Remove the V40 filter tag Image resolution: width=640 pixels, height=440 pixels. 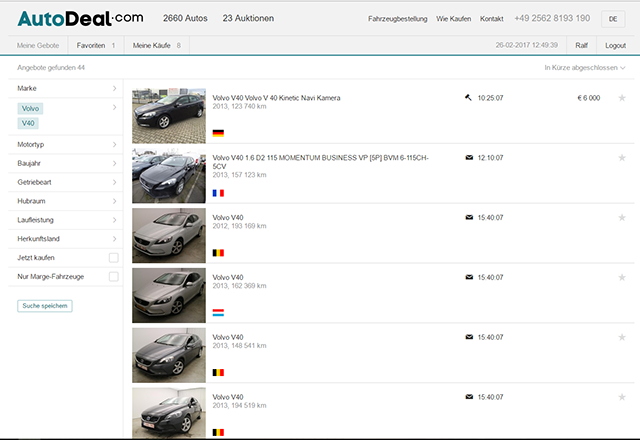28,123
